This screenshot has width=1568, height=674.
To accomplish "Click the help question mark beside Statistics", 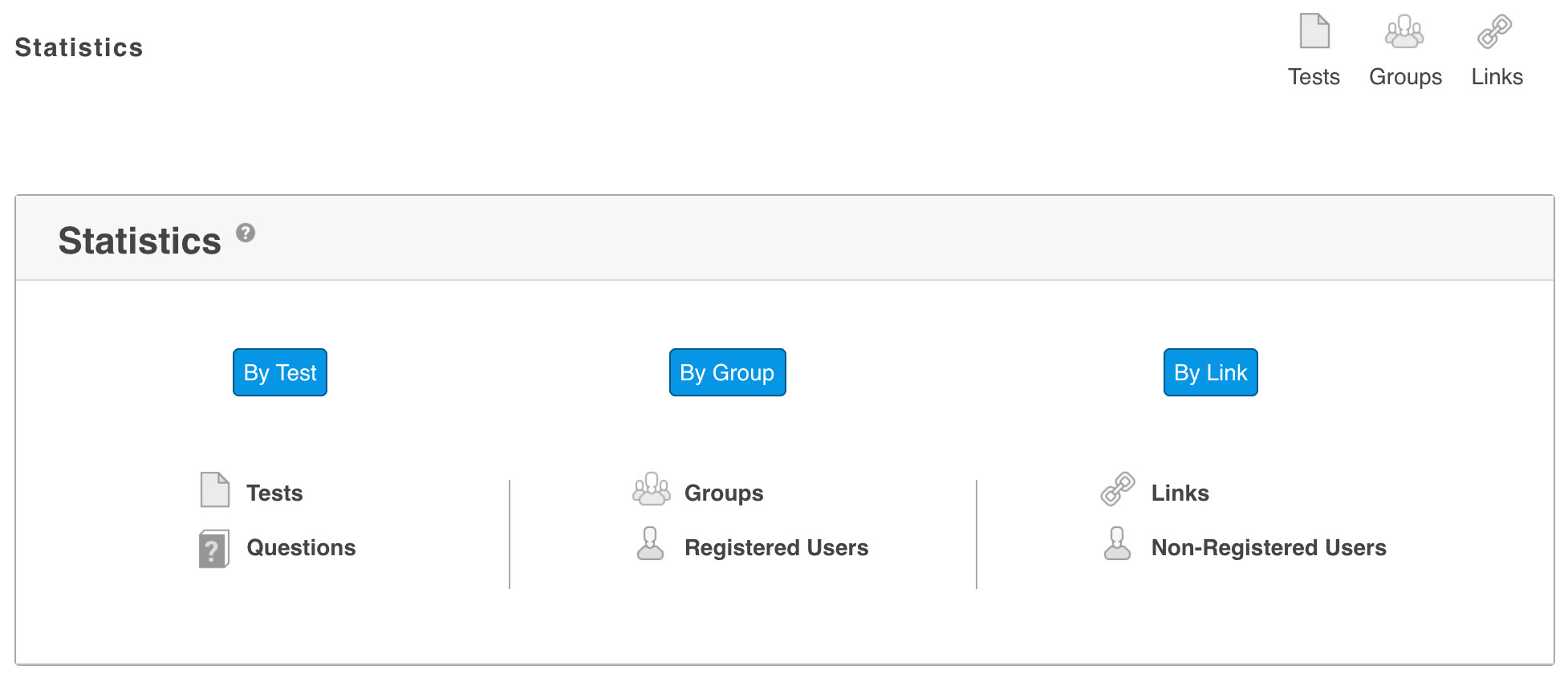I will [246, 233].
